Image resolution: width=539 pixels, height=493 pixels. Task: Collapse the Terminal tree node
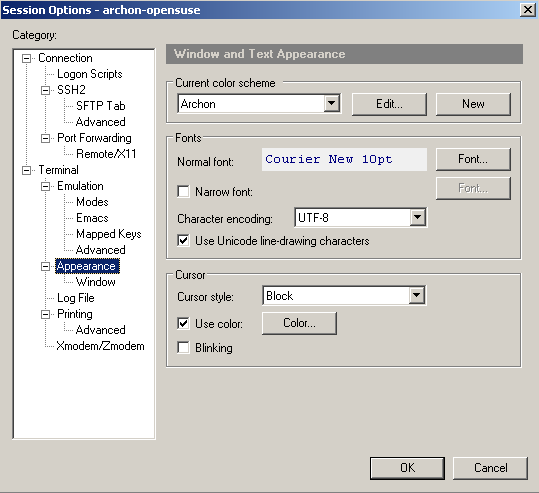coord(26,170)
